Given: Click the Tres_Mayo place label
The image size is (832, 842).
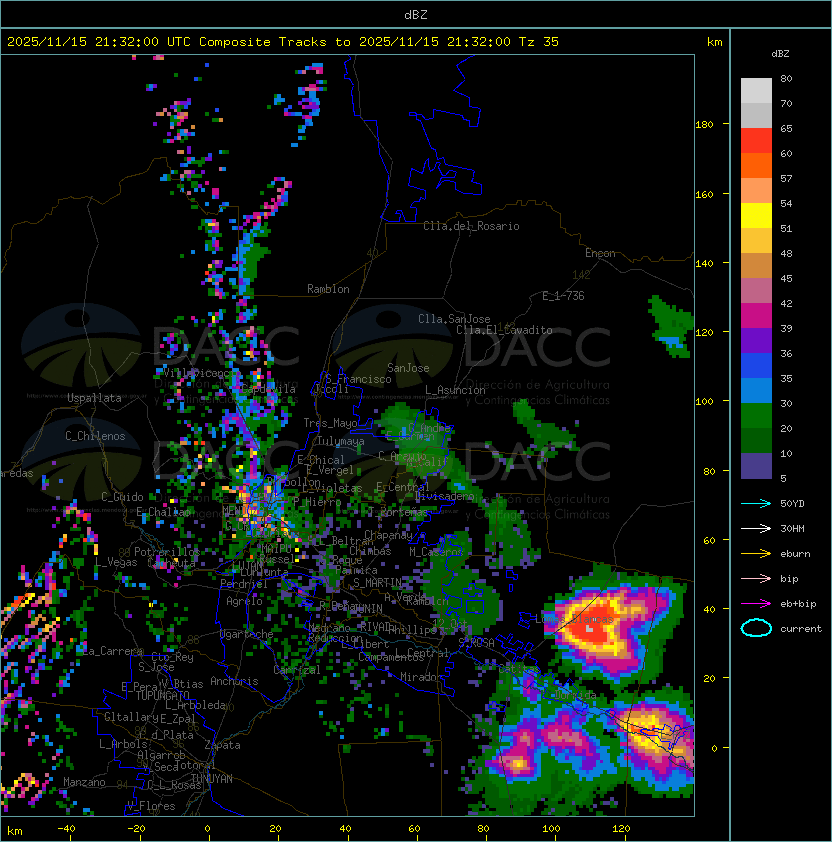Looking at the screenshot, I should [330, 423].
